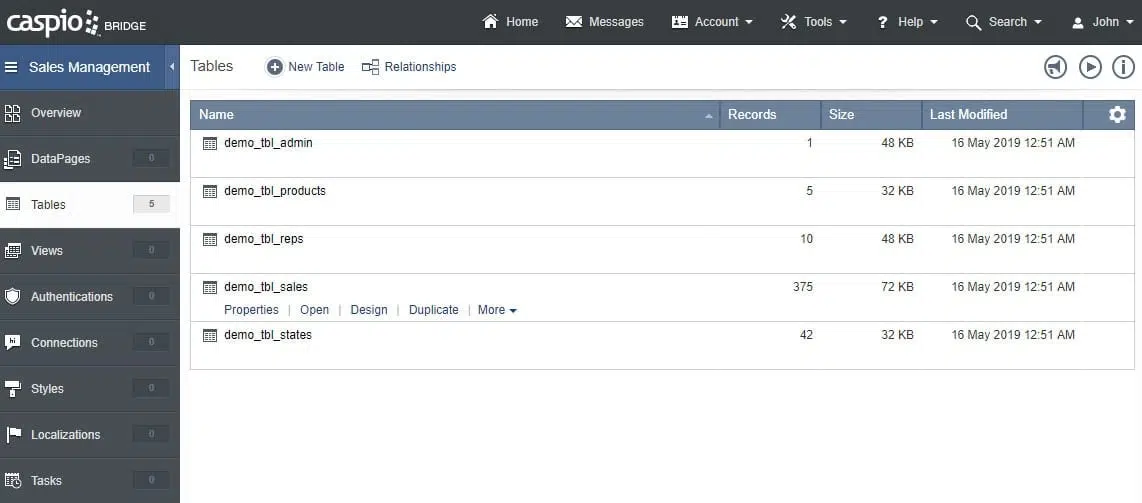Screen dimensions: 1142x503
Task: Click the Home house icon
Action: 490,22
